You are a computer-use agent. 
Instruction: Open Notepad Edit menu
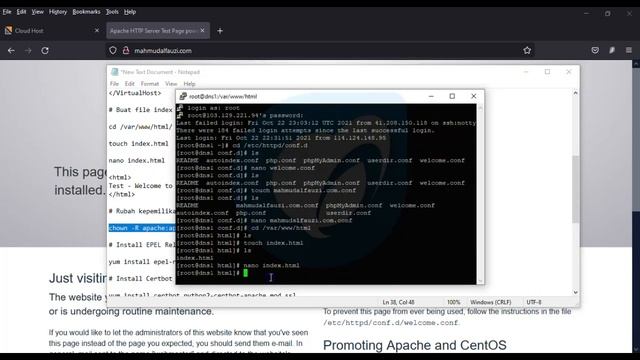coord(129,84)
